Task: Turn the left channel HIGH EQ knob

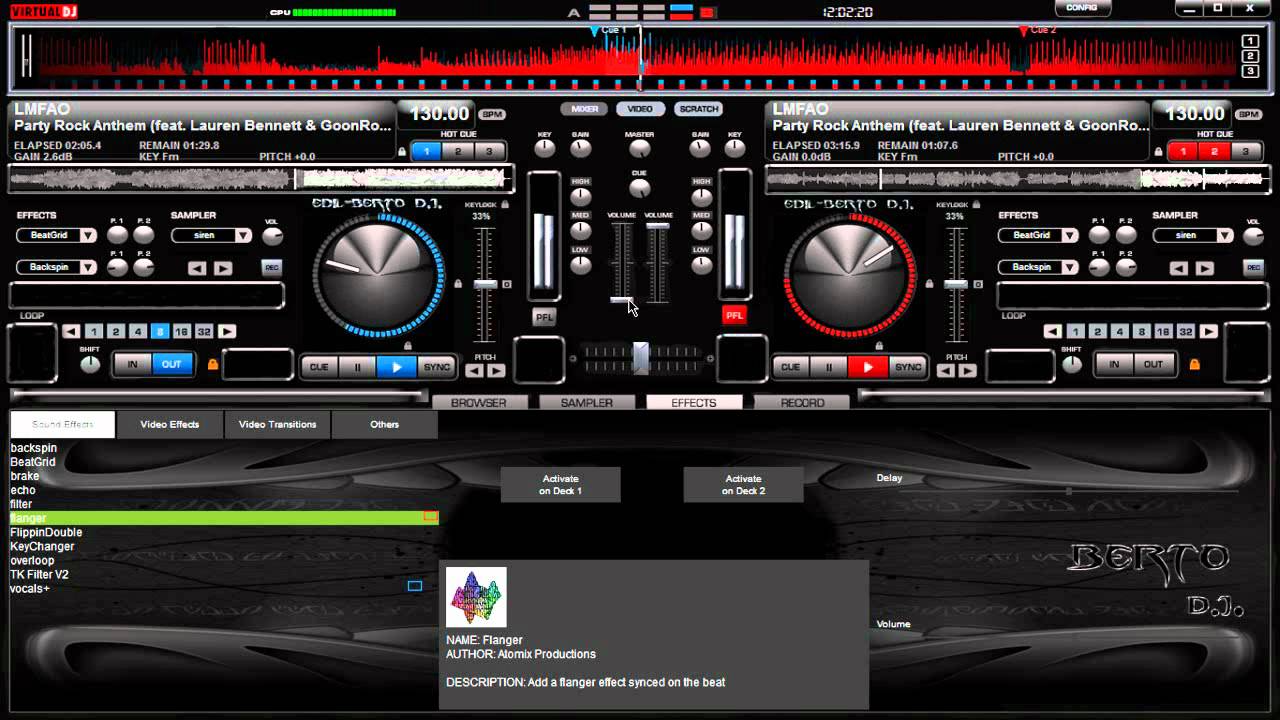Action: 581,197
